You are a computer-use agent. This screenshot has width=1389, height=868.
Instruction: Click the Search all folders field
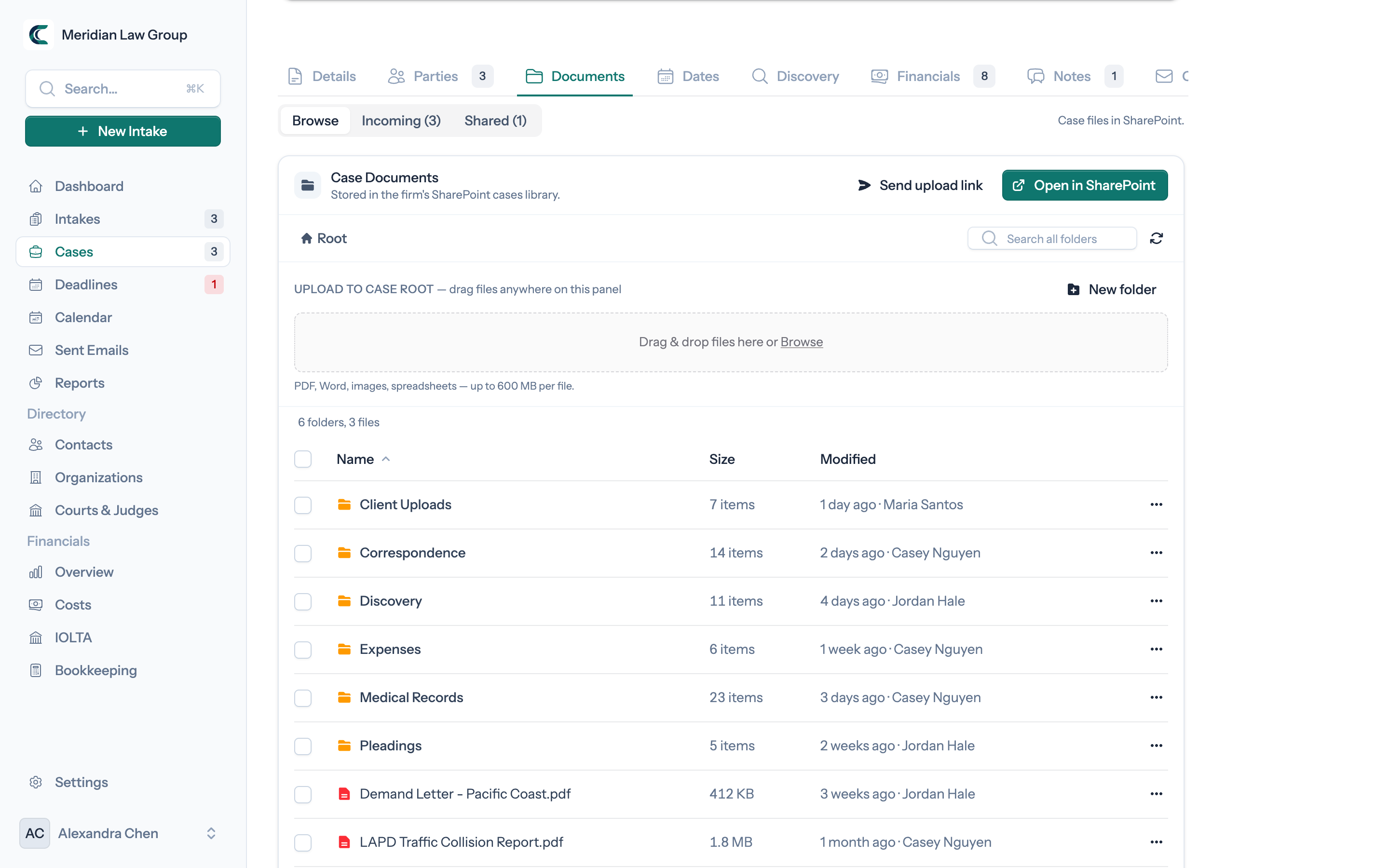[1051, 238]
